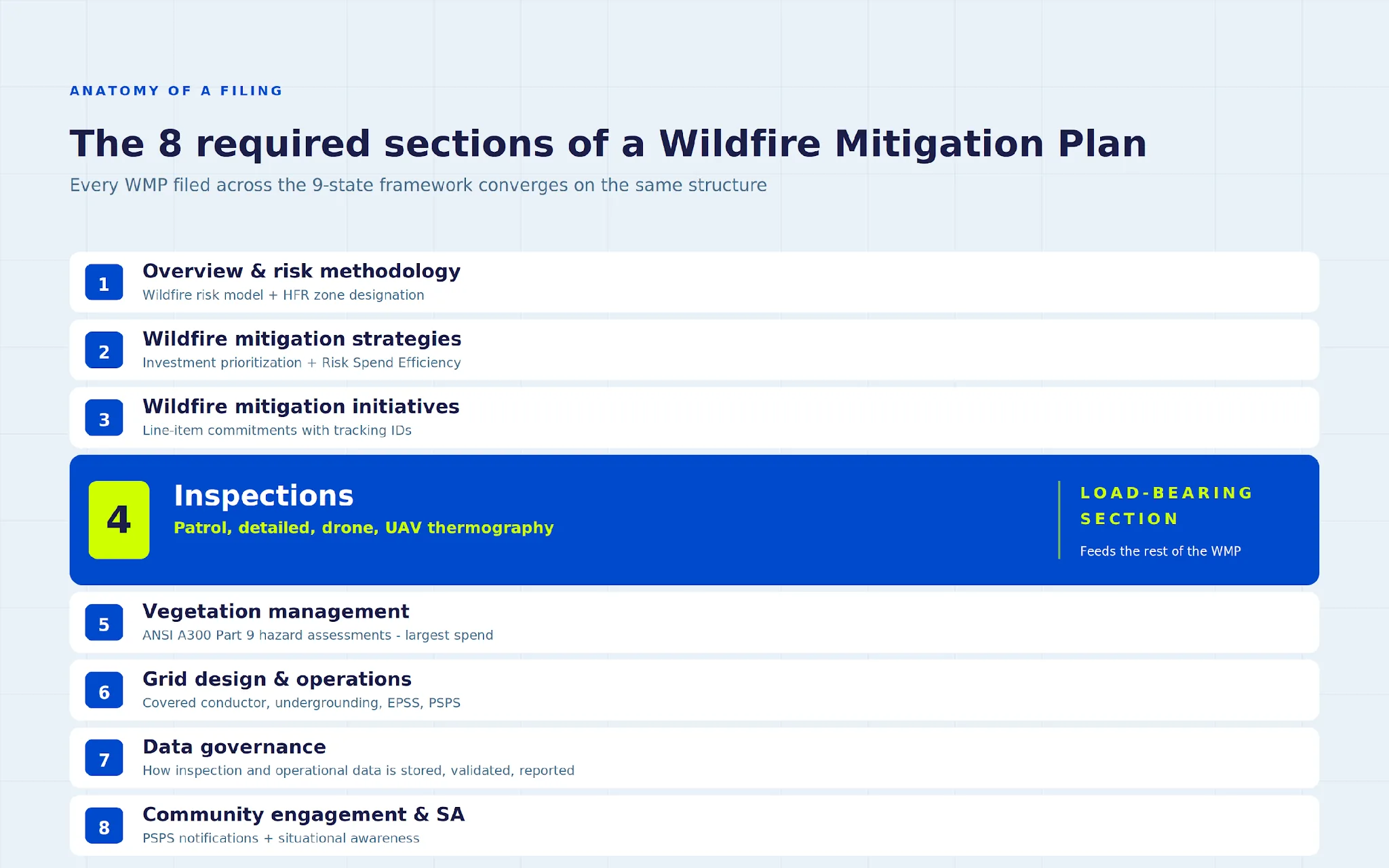Select 'Covered conductor, undergrounding, EPSS, PSPS'
Viewport: 1389px width, 868px height.
point(301,703)
